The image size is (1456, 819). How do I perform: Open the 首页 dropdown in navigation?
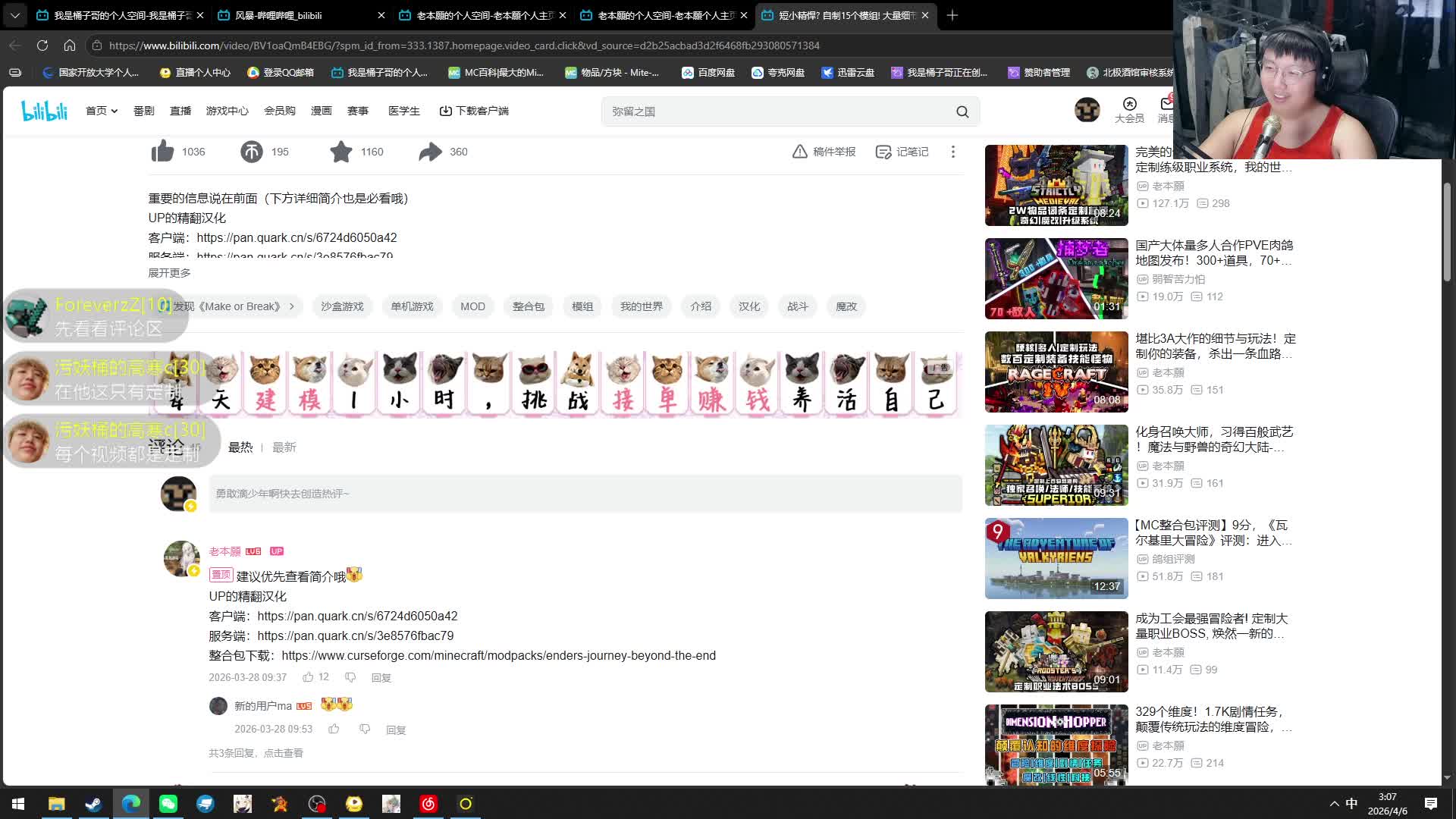[102, 111]
